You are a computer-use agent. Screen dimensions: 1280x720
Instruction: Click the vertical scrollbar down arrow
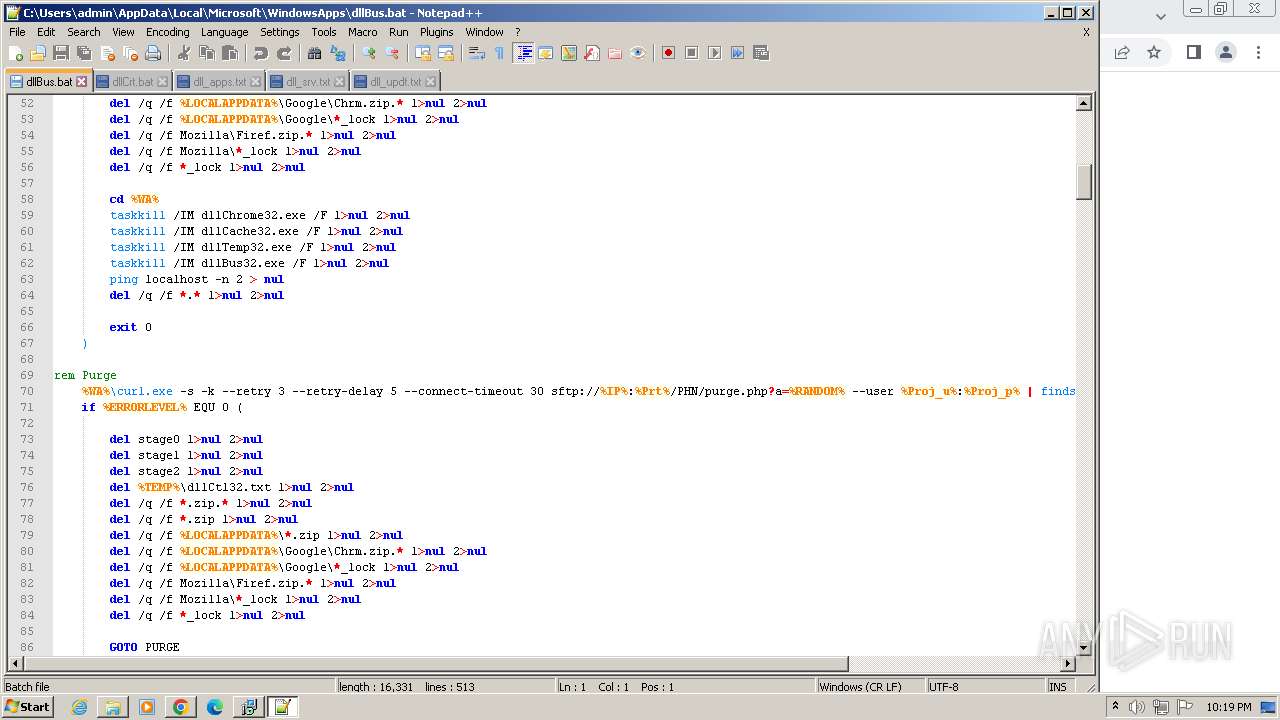1084,648
